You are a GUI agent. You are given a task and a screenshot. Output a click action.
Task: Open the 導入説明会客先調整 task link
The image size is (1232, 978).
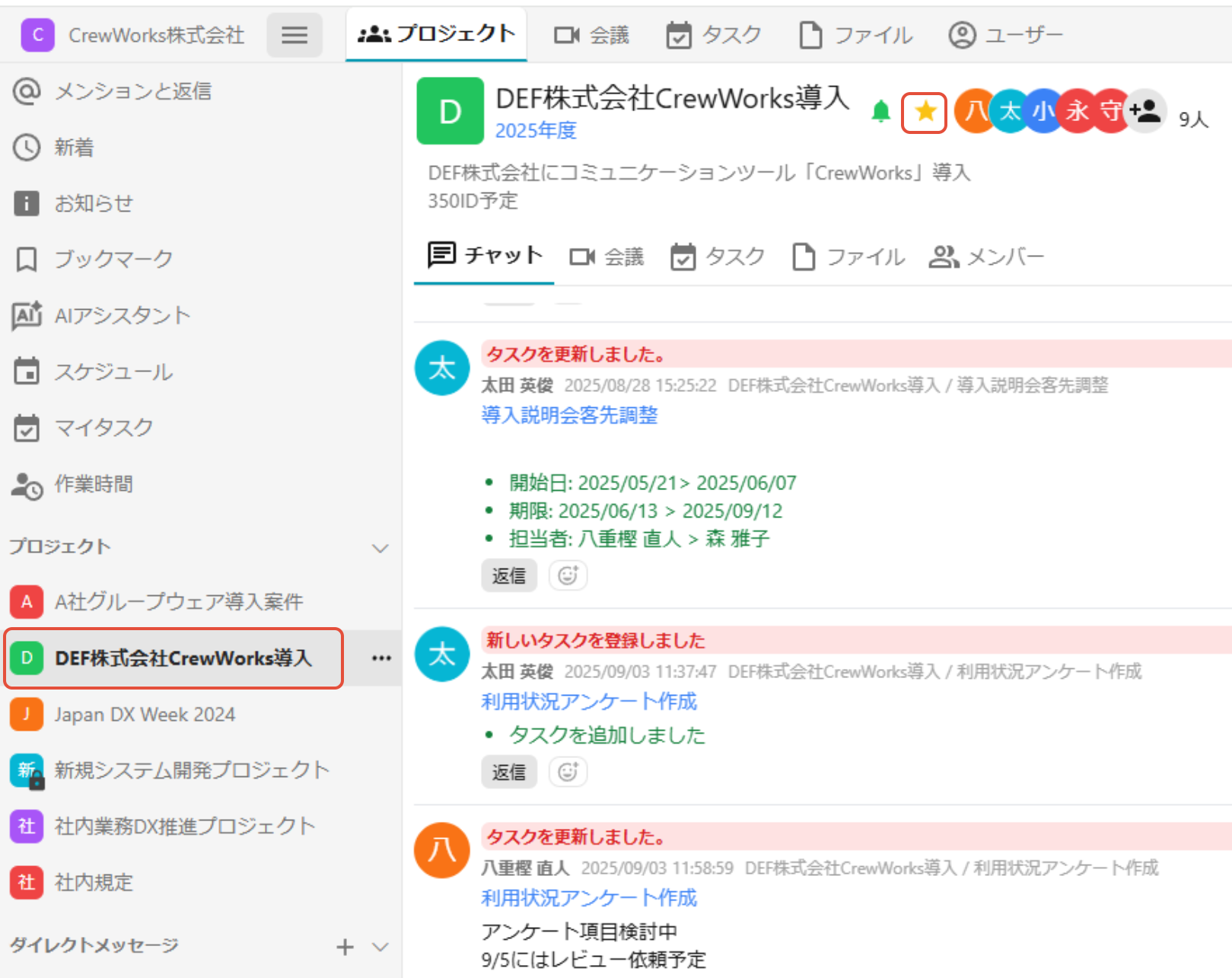(569, 415)
